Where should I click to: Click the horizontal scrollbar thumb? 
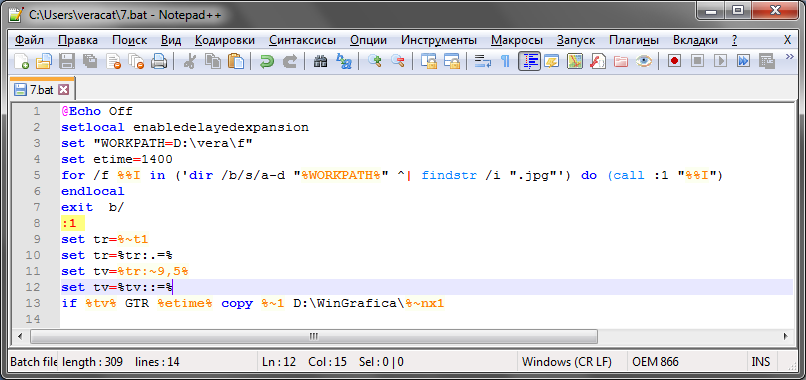coord(314,336)
